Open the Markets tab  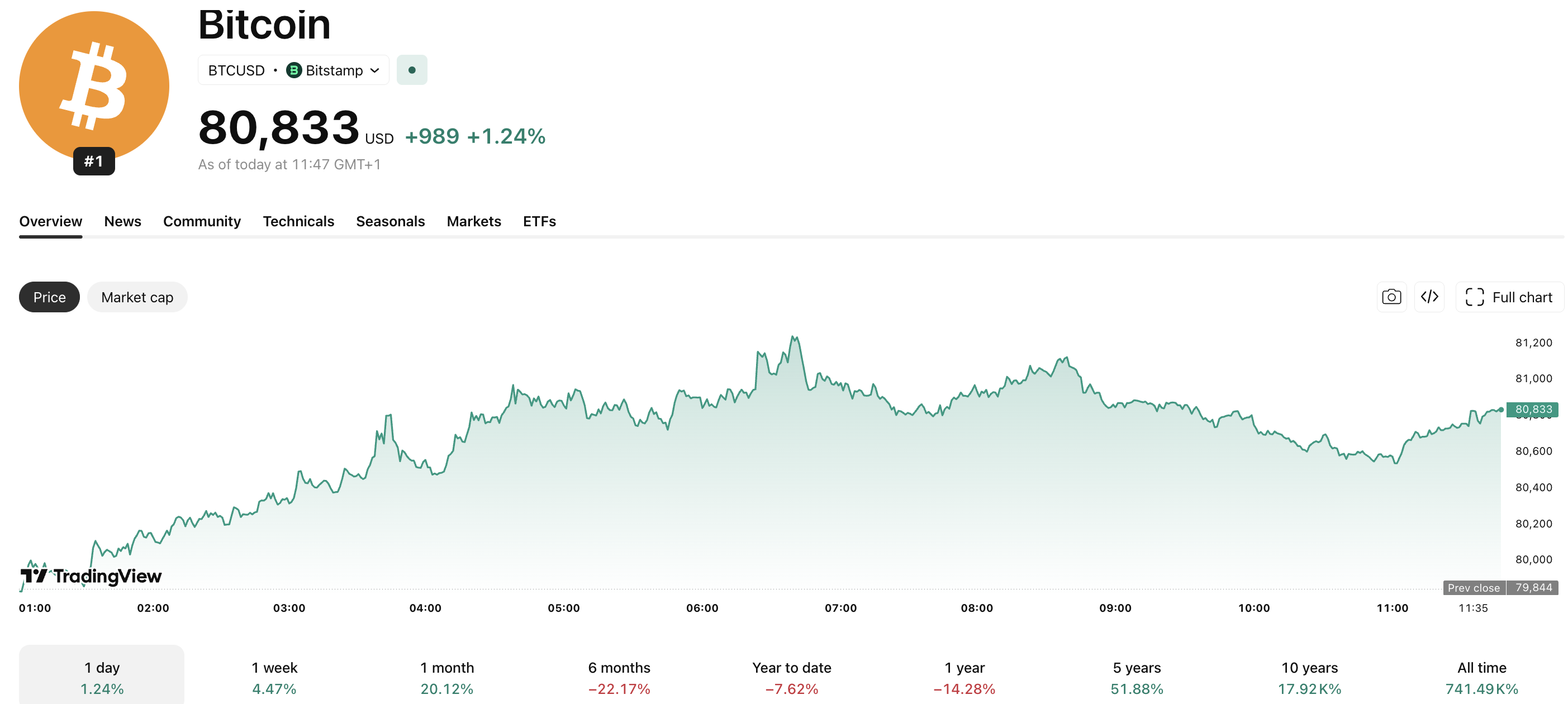pyautogui.click(x=473, y=221)
